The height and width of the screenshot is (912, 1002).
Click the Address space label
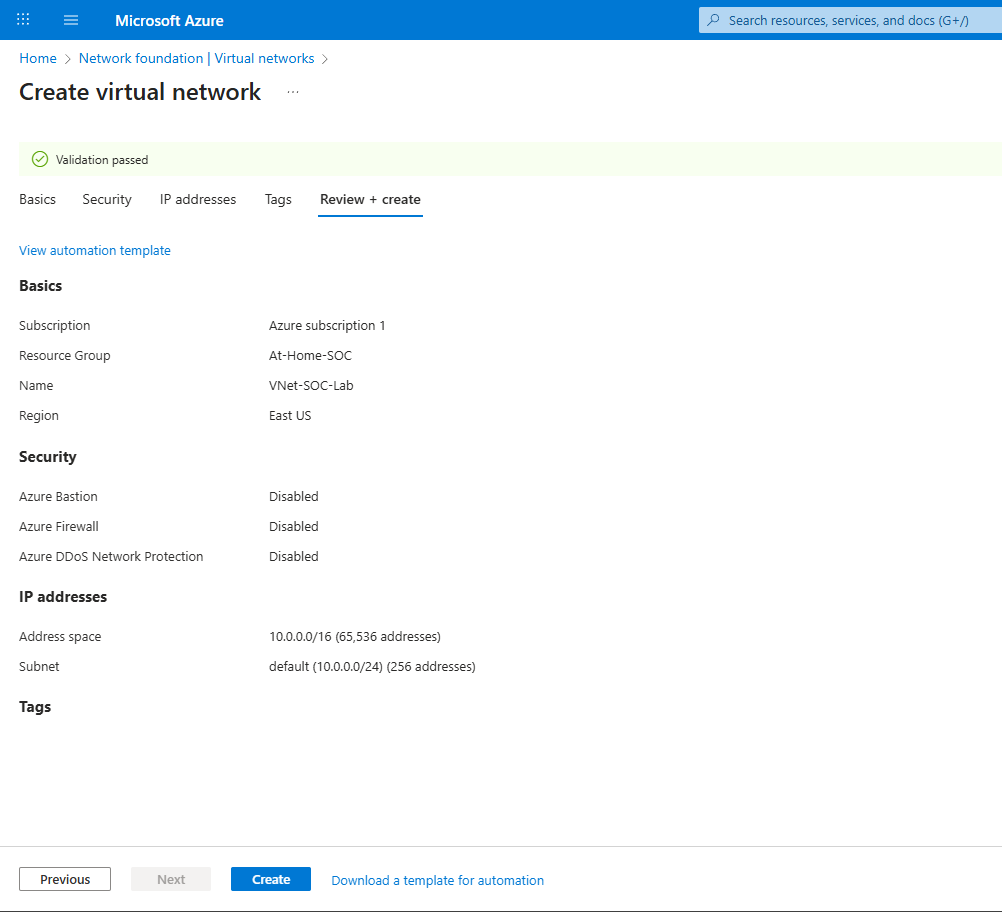click(60, 637)
